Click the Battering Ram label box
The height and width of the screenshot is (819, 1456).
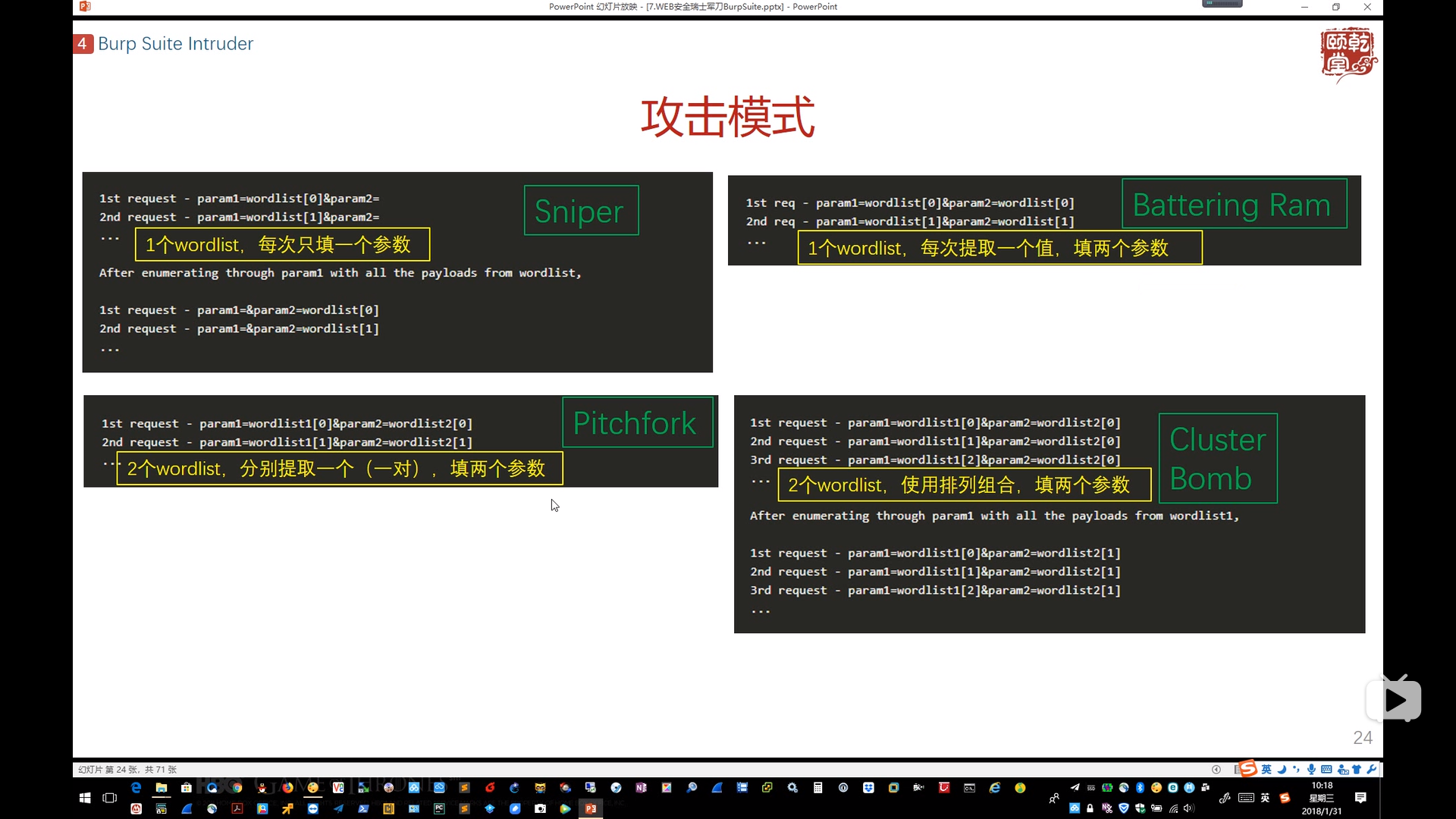[1234, 203]
